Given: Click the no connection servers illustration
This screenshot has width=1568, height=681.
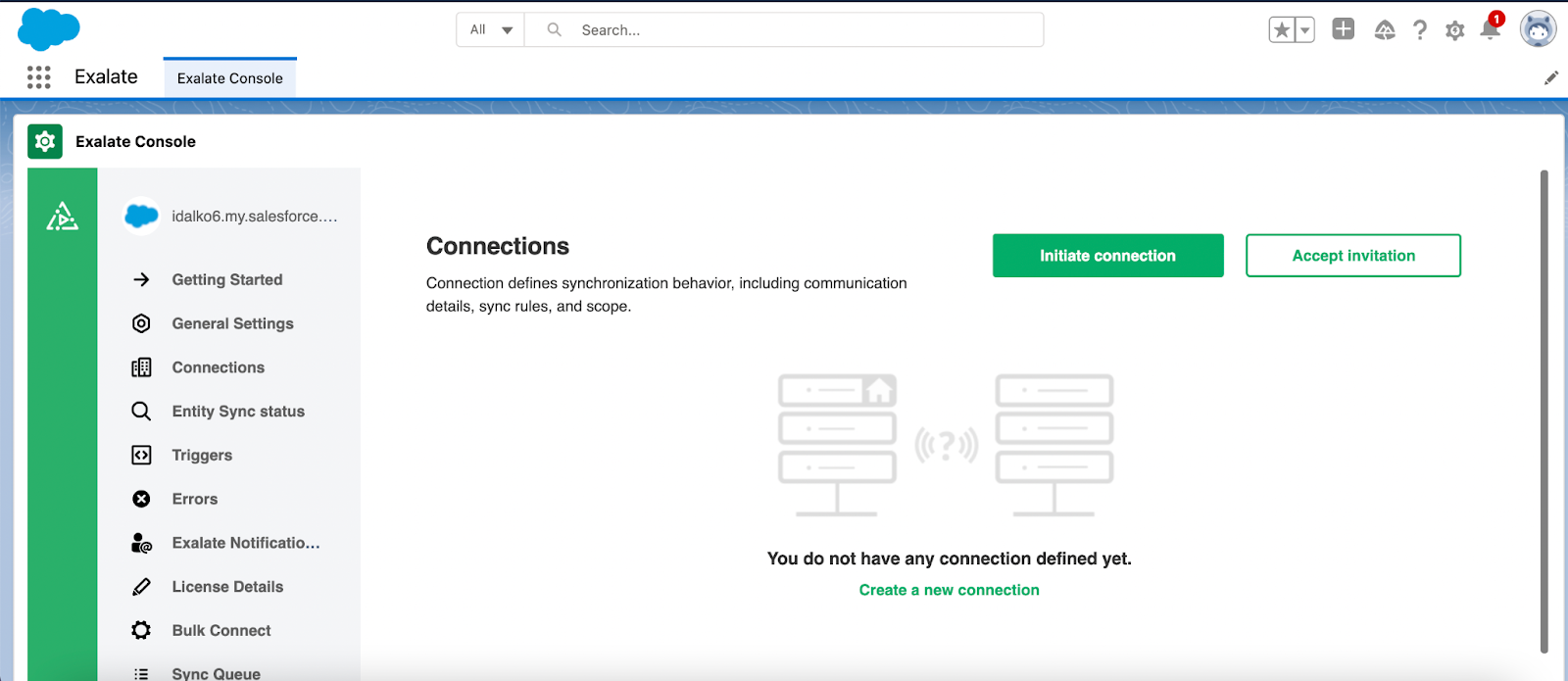Looking at the screenshot, I should click(x=946, y=445).
